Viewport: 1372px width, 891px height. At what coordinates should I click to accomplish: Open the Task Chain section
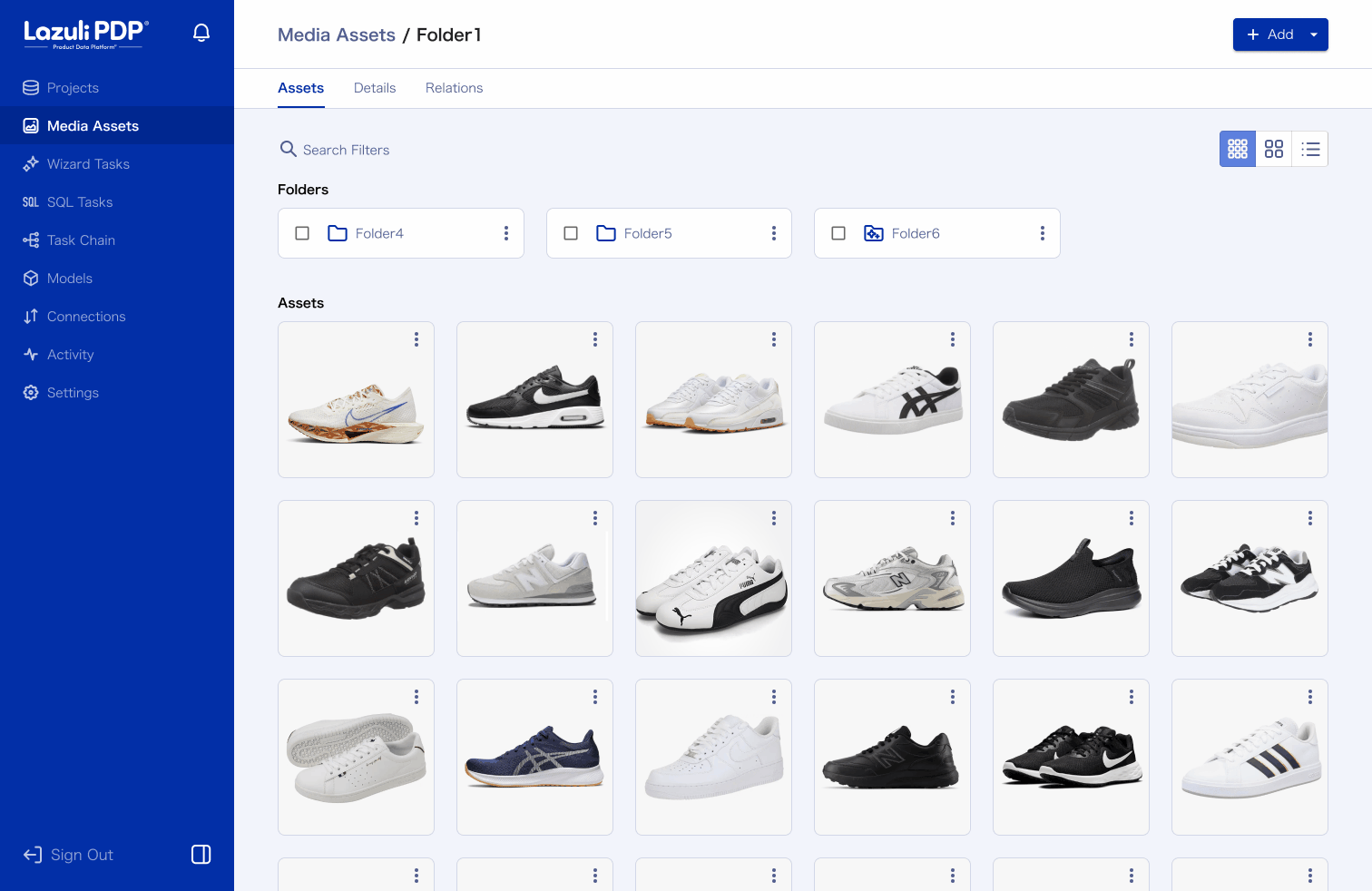(x=81, y=240)
